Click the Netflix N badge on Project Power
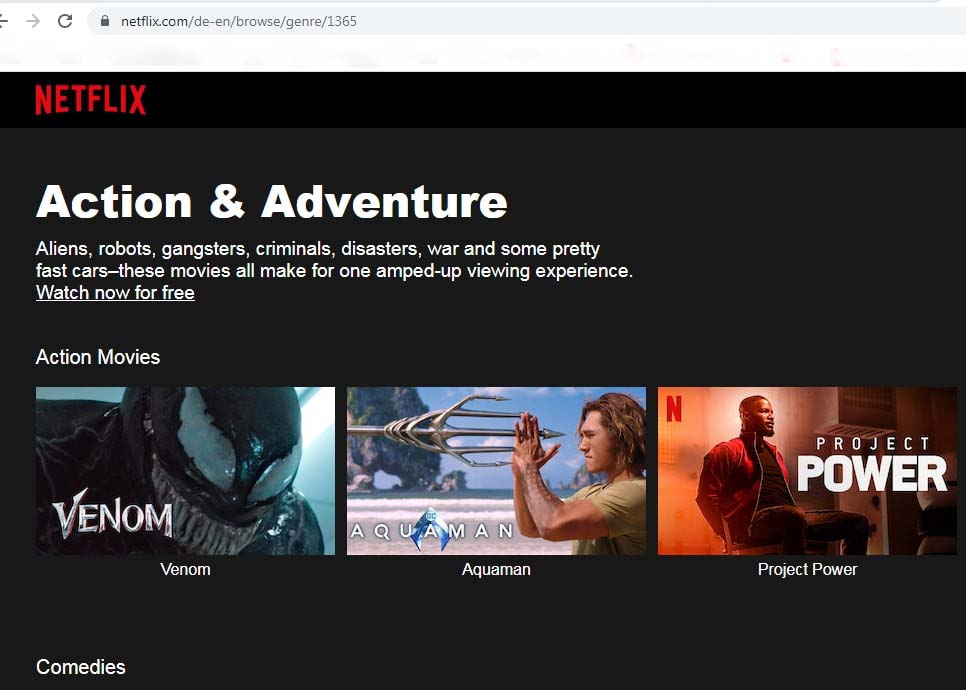 click(674, 408)
